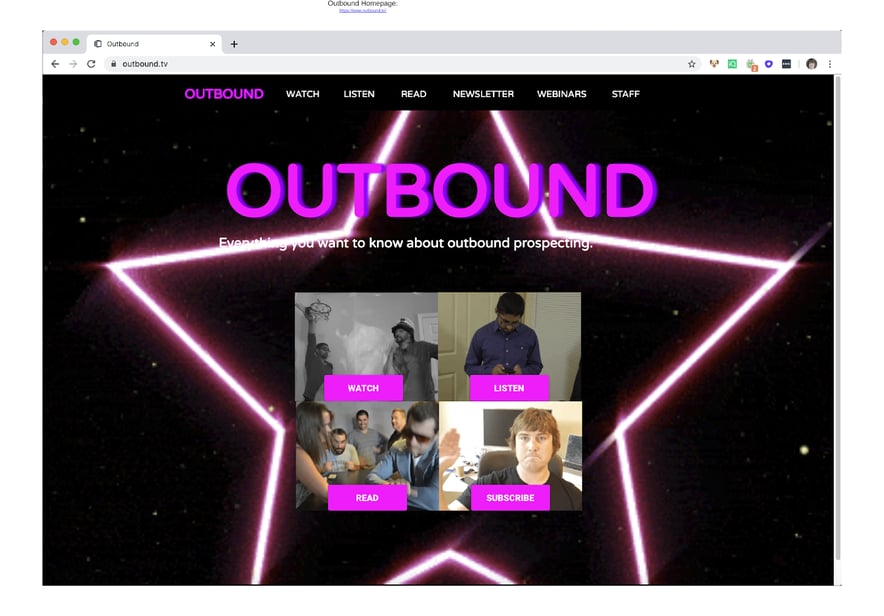Image resolution: width=884 pixels, height=616 pixels.
Task: Open NEWSLETTER in the top navigation
Action: point(483,94)
